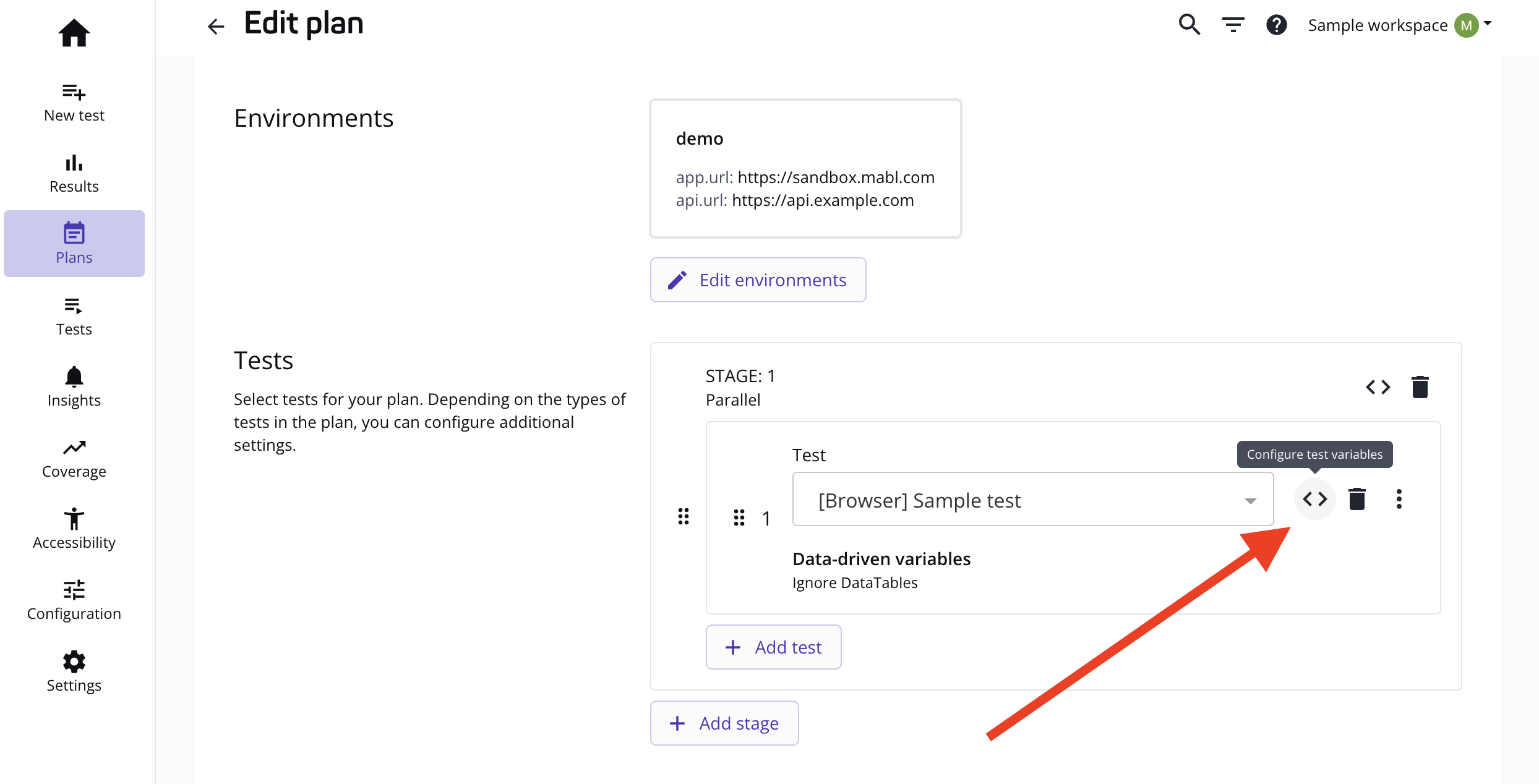Grab the stage drag handle dots
1539x784 pixels.
tap(683, 516)
